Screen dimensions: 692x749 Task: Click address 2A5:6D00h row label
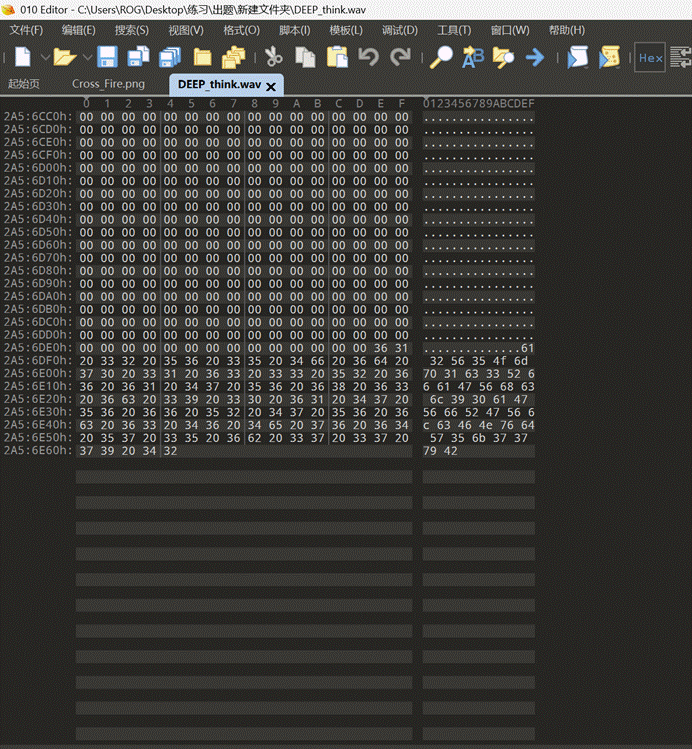(x=38, y=168)
